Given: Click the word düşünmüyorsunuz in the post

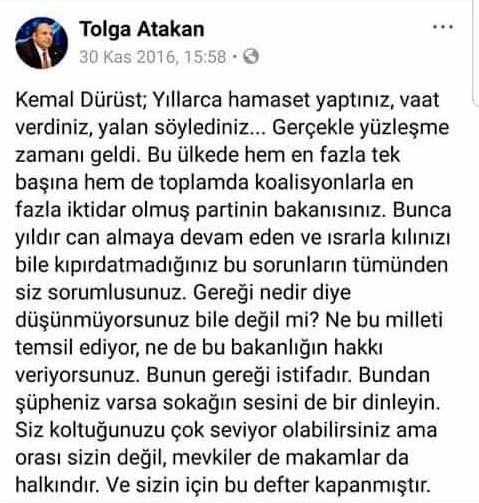Looking at the screenshot, I should pyautogui.click(x=102, y=321).
